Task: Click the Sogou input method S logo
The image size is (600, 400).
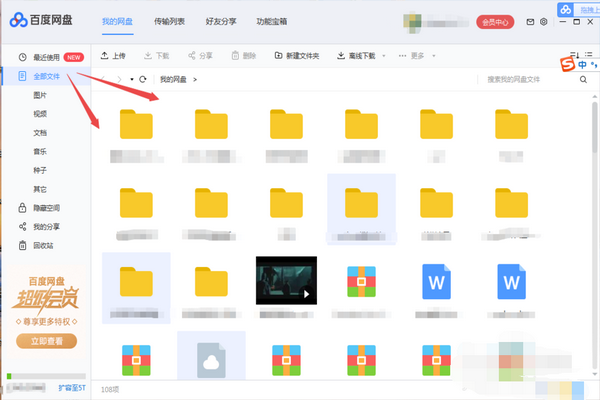Action: [x=568, y=64]
